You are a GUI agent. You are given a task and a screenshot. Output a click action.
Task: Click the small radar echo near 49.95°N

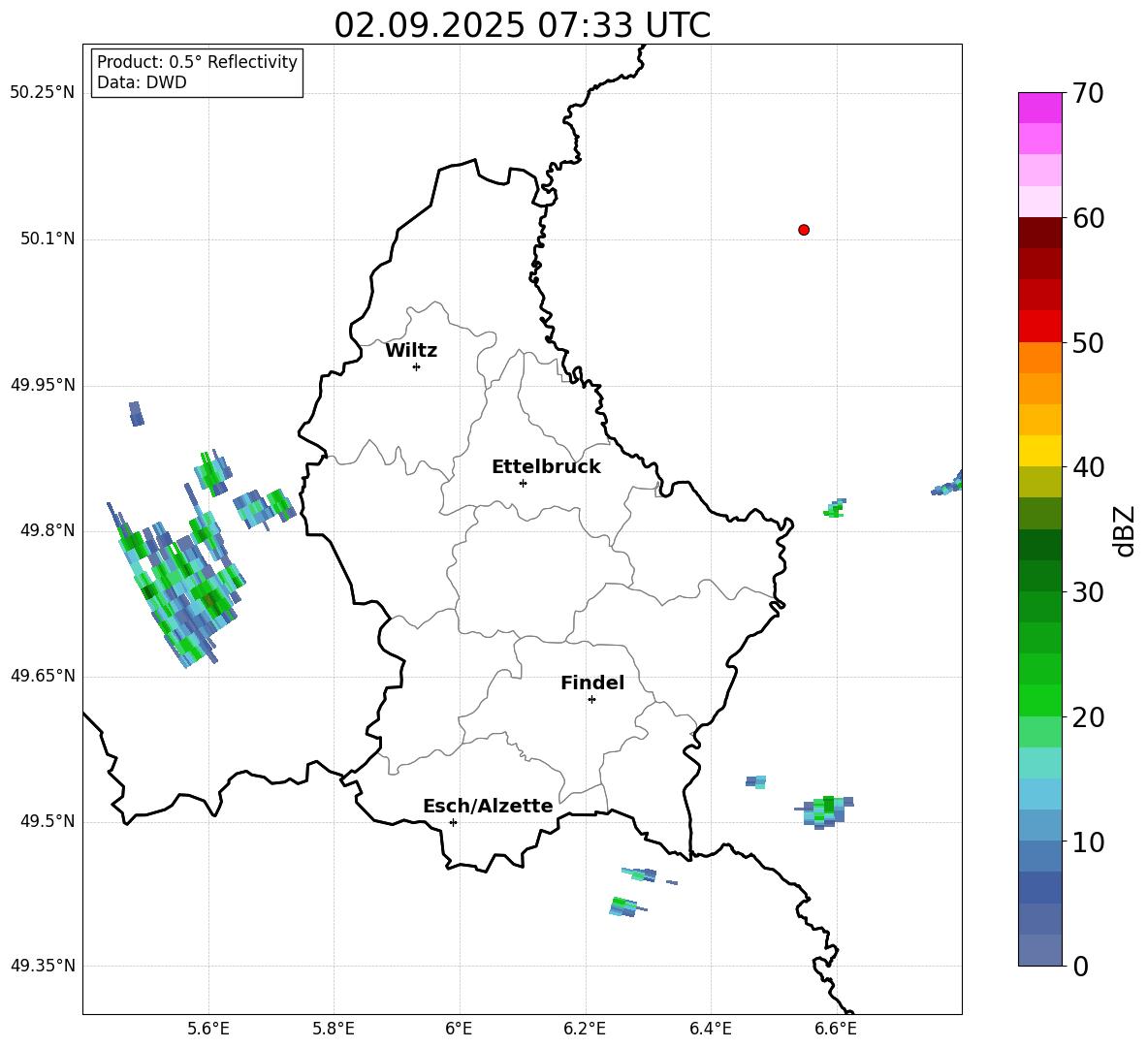click(136, 414)
